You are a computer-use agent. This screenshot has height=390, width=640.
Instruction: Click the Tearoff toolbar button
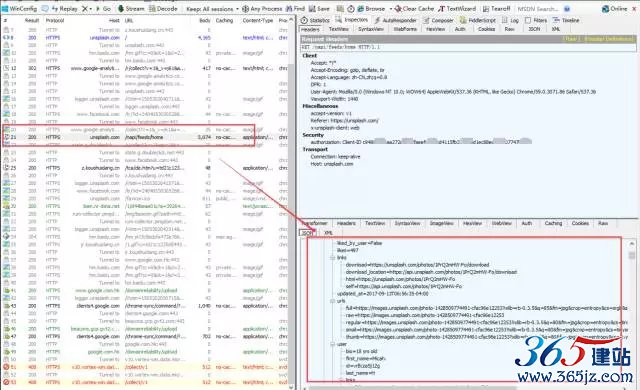[496, 9]
